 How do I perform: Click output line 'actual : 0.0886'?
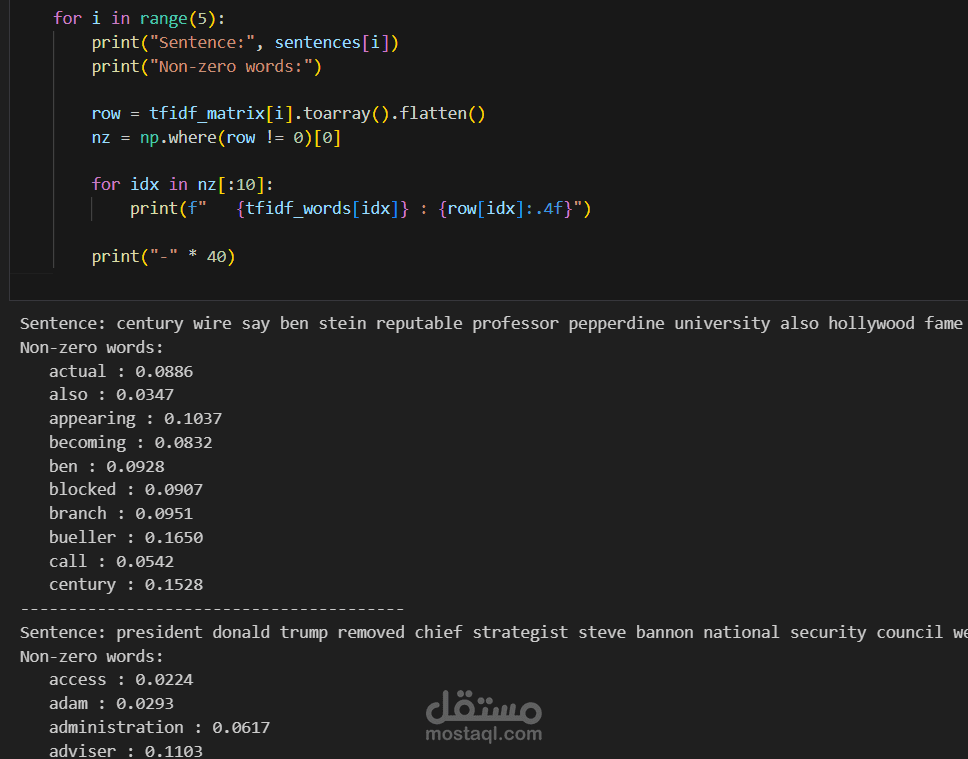[x=121, y=372]
